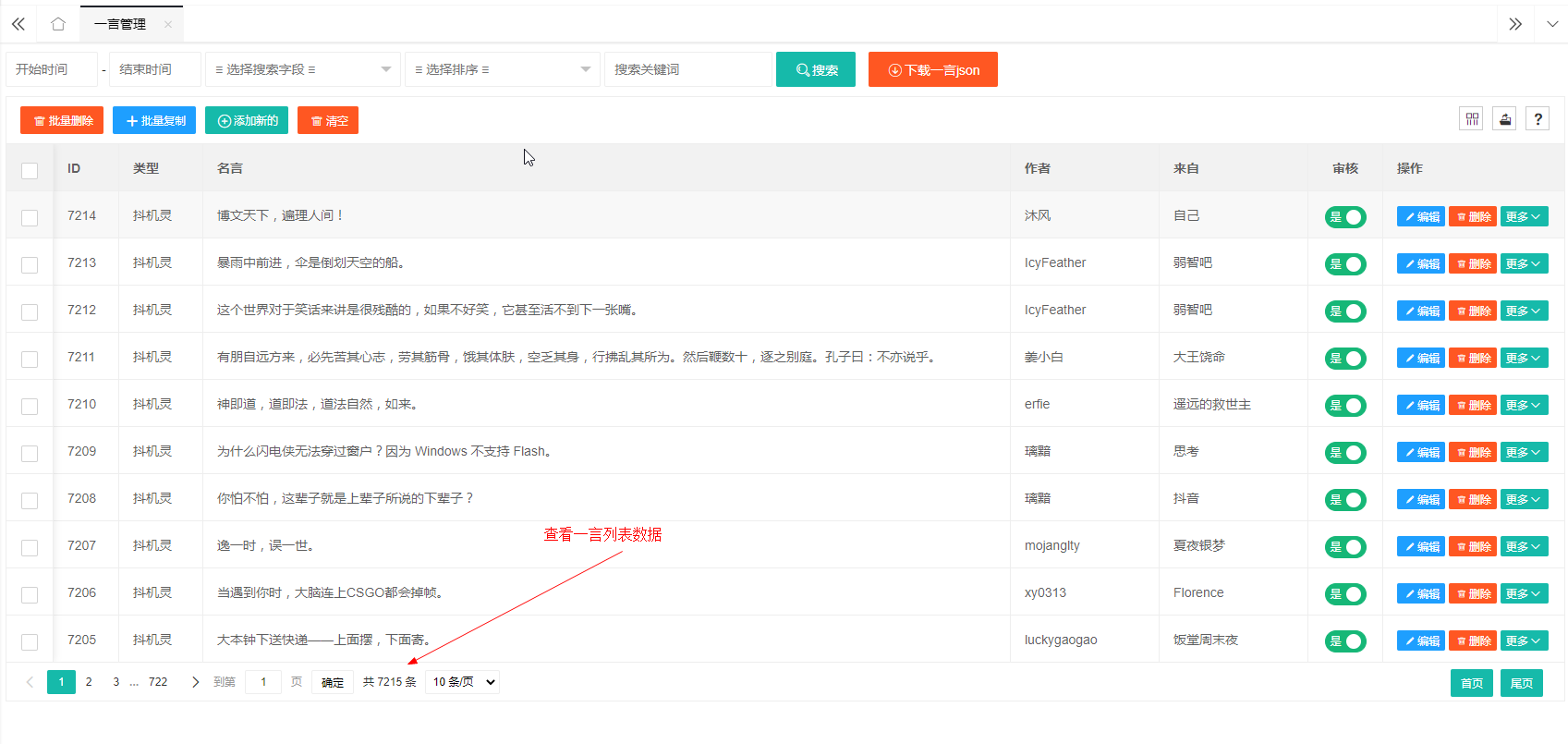Tick the checkbox for row 7208
1568x744 pixels.
pyautogui.click(x=30, y=500)
